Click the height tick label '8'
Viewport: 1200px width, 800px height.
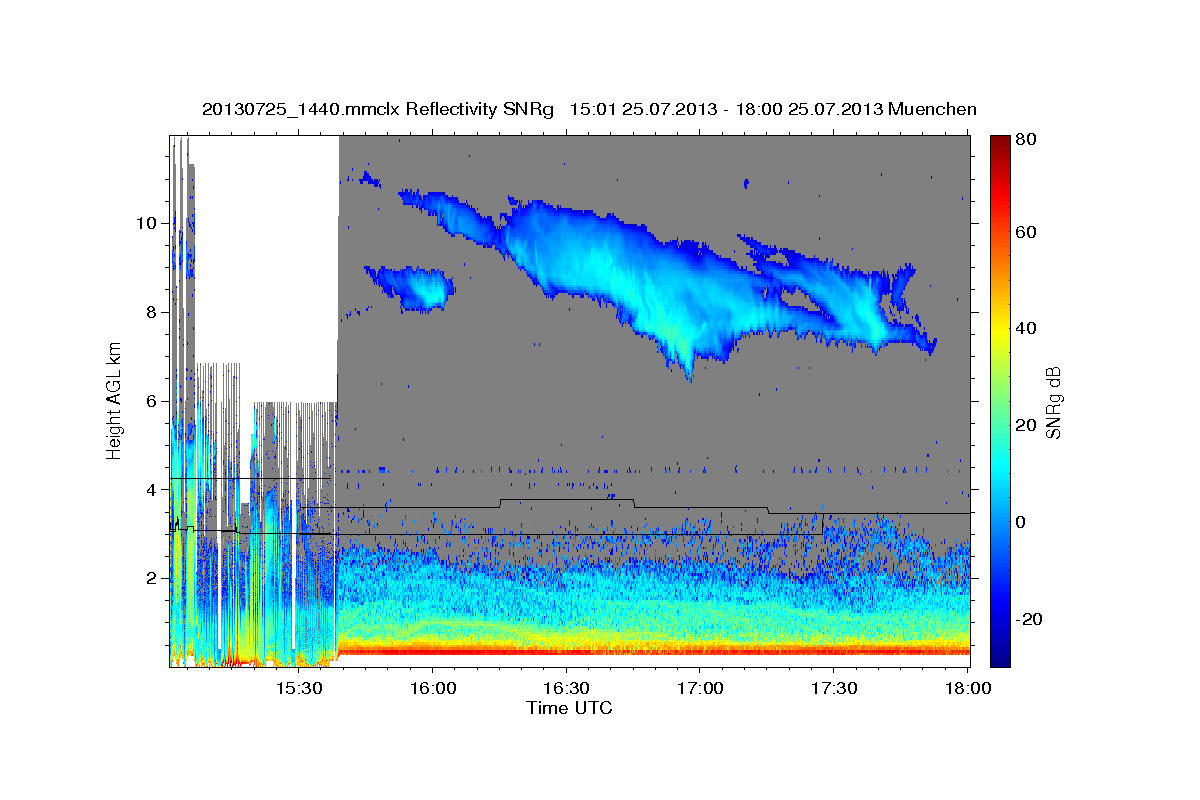153,312
